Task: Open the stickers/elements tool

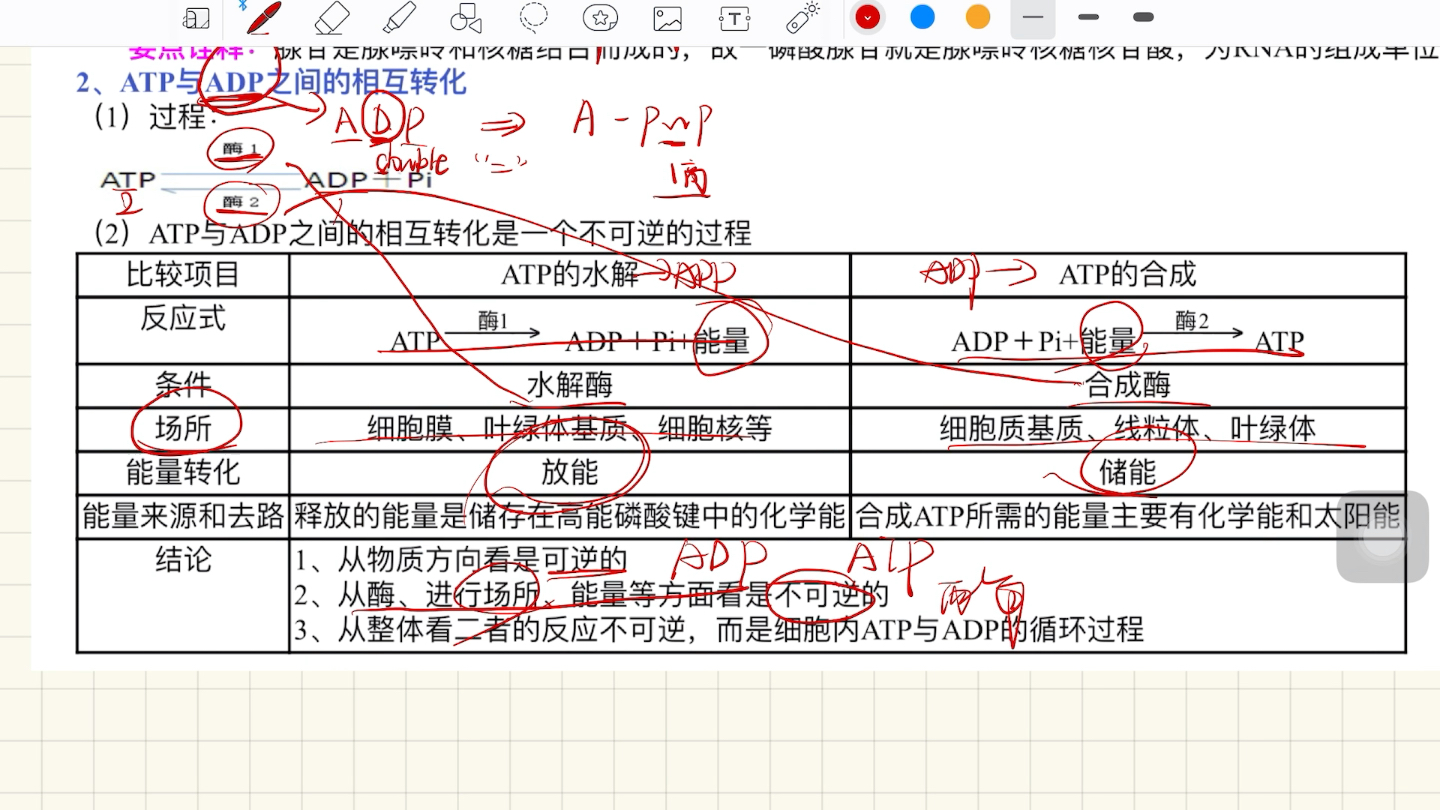Action: point(600,18)
